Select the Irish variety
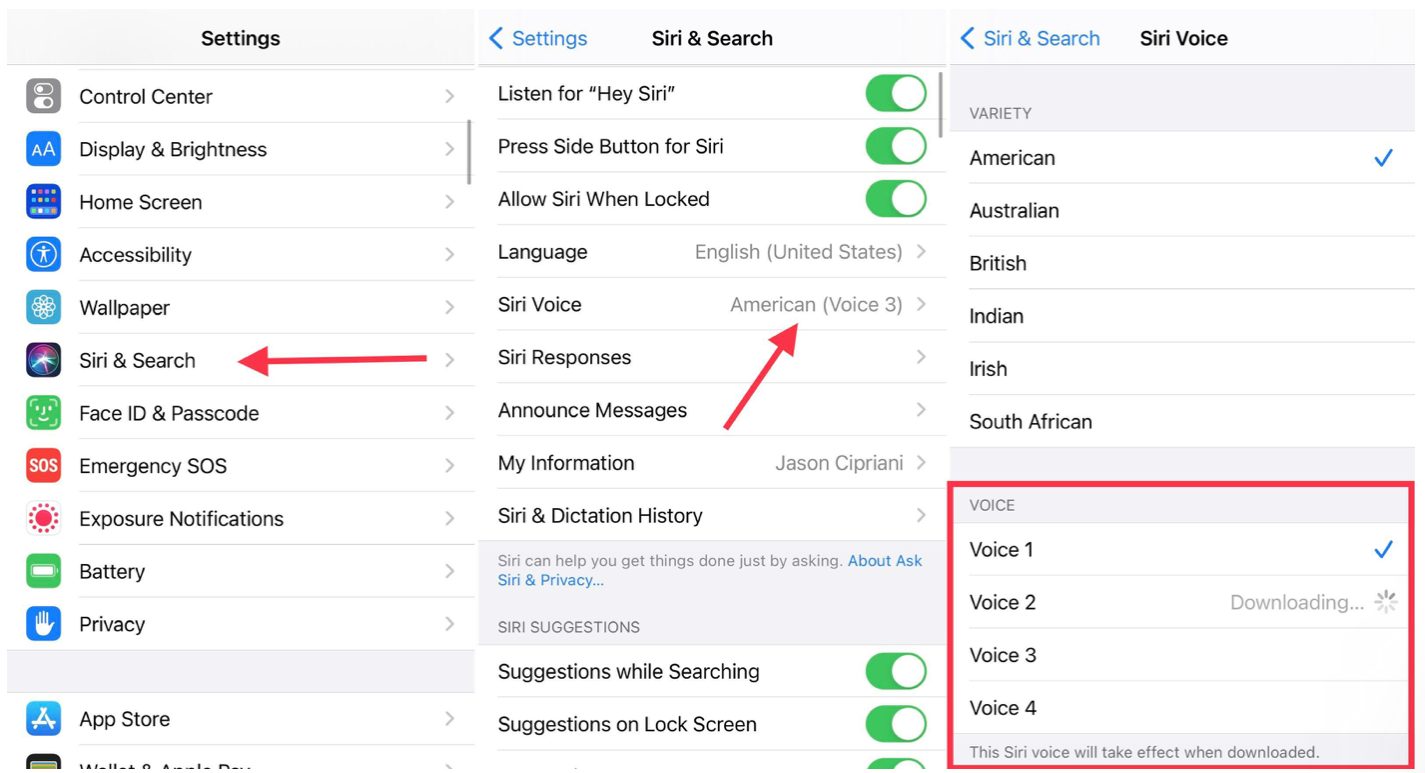Screen dimensions: 1425x773 point(1183,369)
